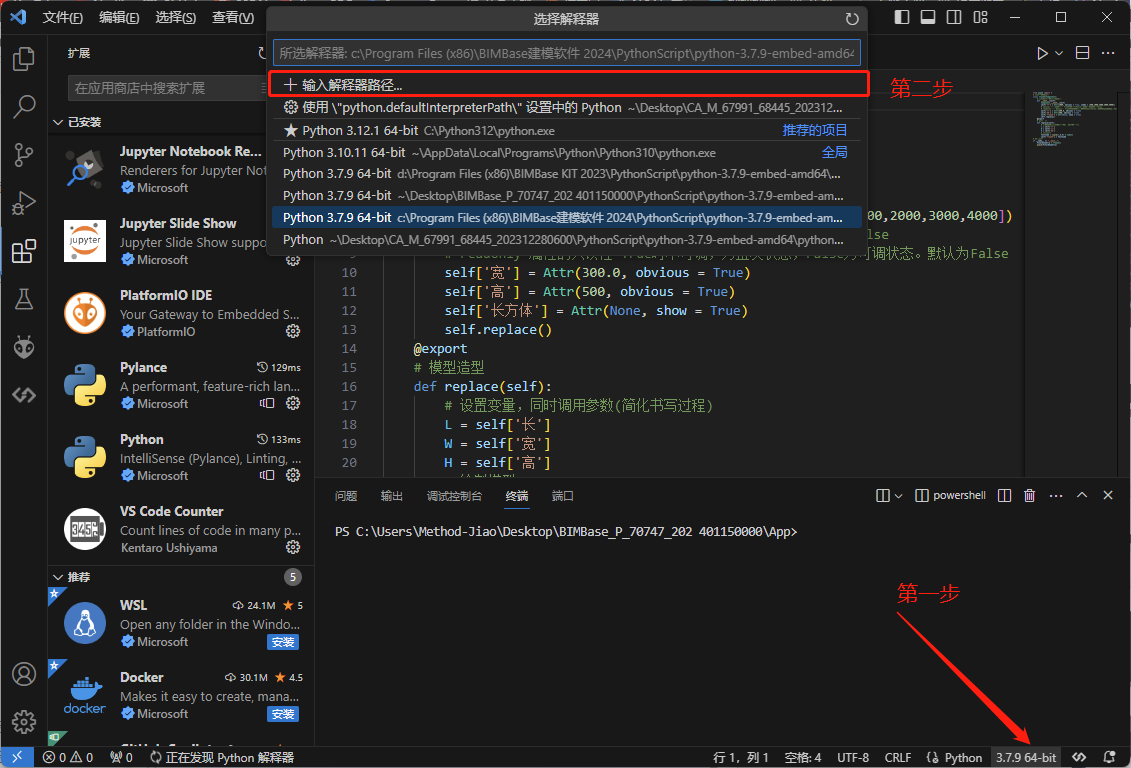Screen dimensions: 1131x768
Task: Toggle the primary side bar layout button
Action: point(902,17)
